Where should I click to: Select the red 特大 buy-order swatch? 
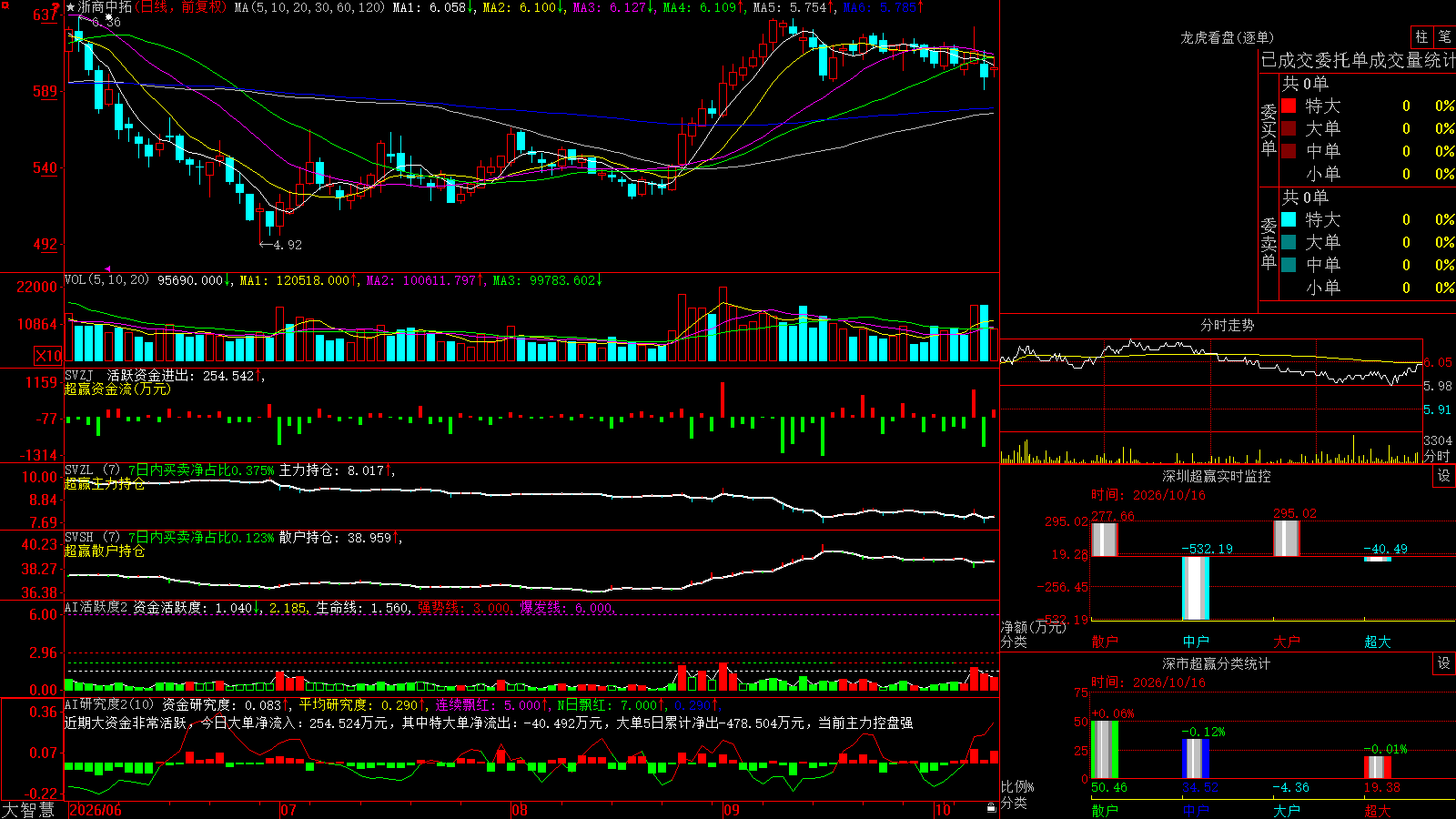point(1289,106)
